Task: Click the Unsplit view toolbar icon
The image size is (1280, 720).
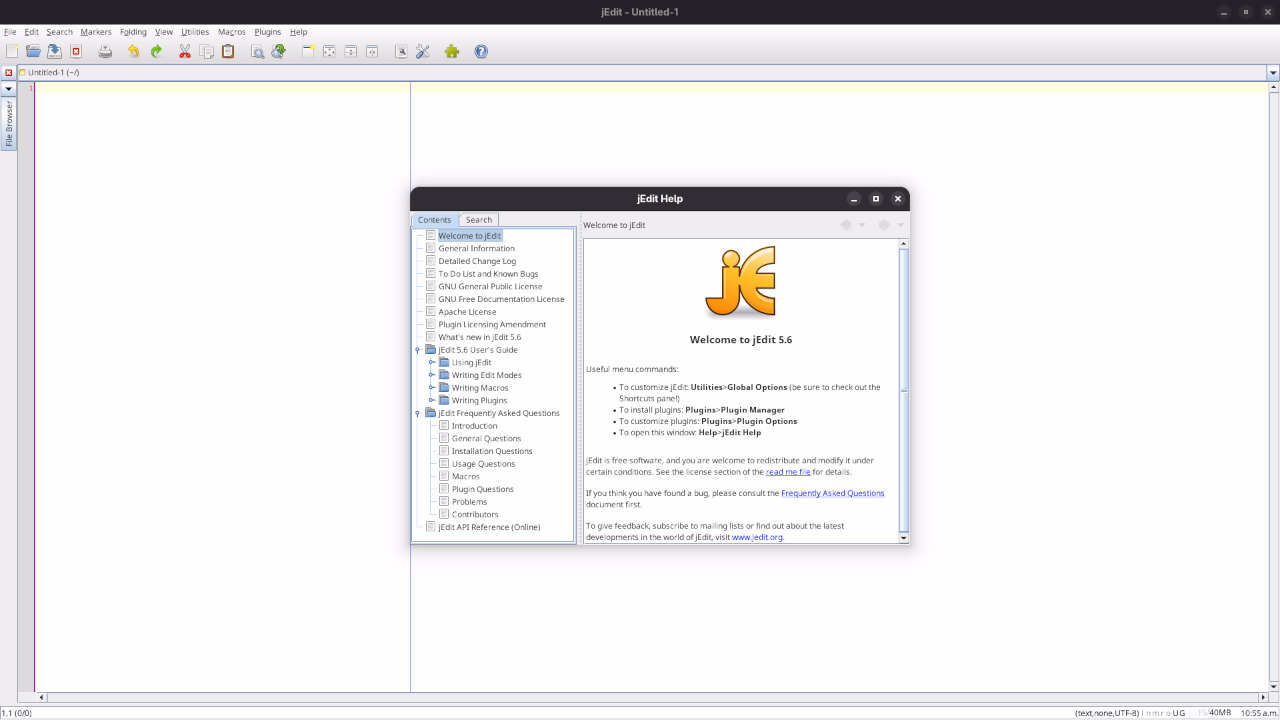Action: pos(329,51)
